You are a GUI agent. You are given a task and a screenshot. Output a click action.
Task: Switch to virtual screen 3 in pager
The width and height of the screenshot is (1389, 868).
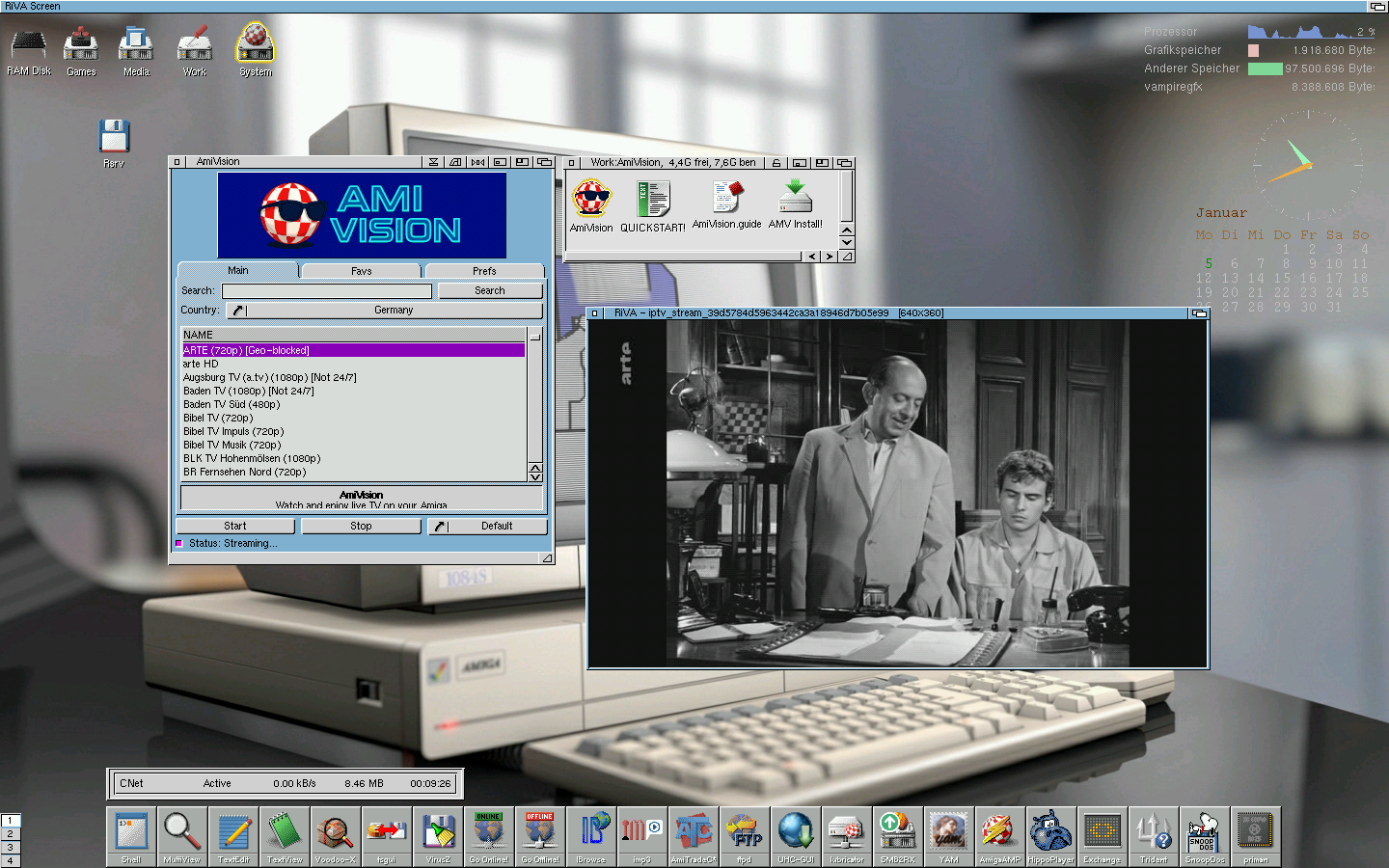click(11, 847)
